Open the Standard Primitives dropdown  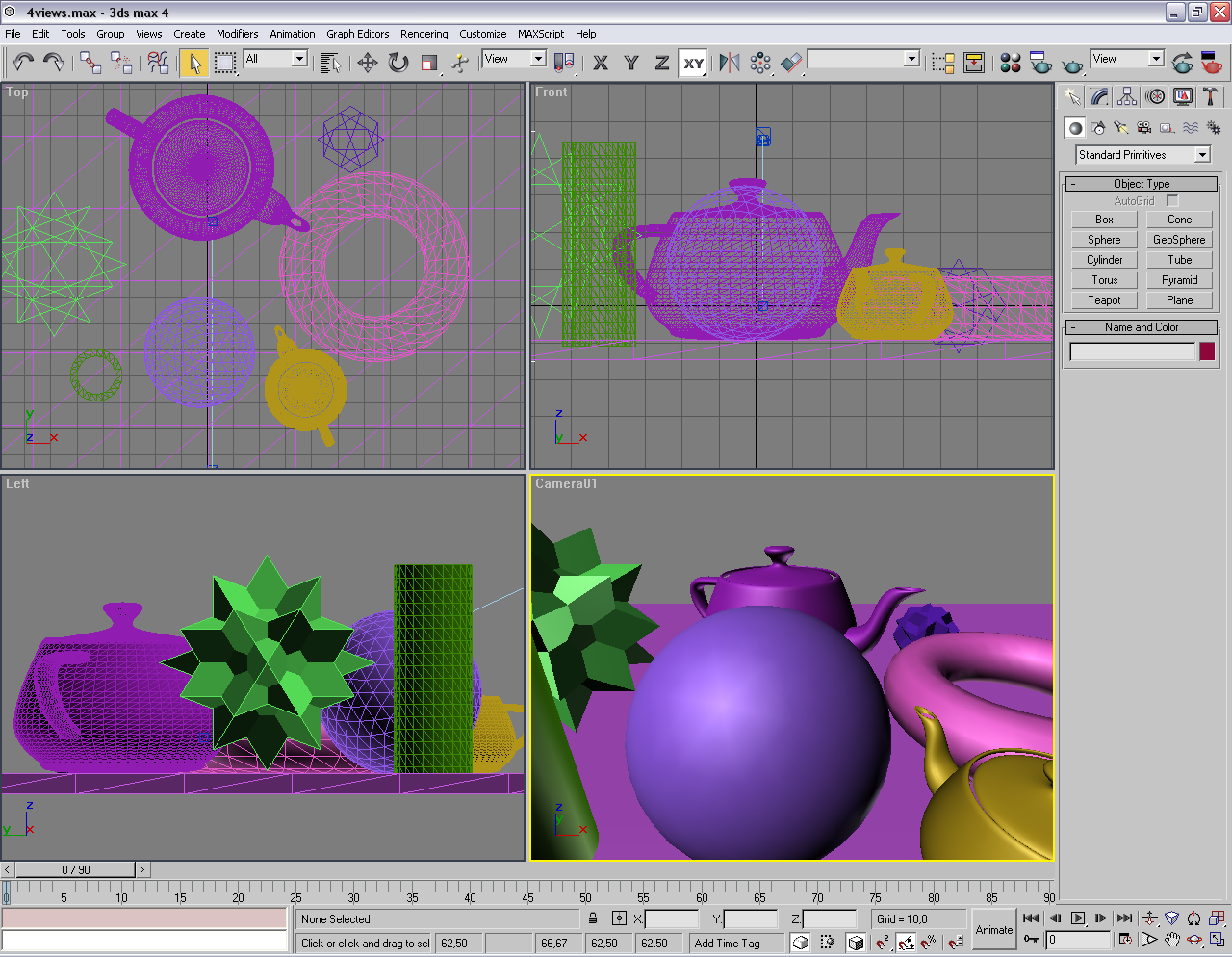pos(1202,155)
